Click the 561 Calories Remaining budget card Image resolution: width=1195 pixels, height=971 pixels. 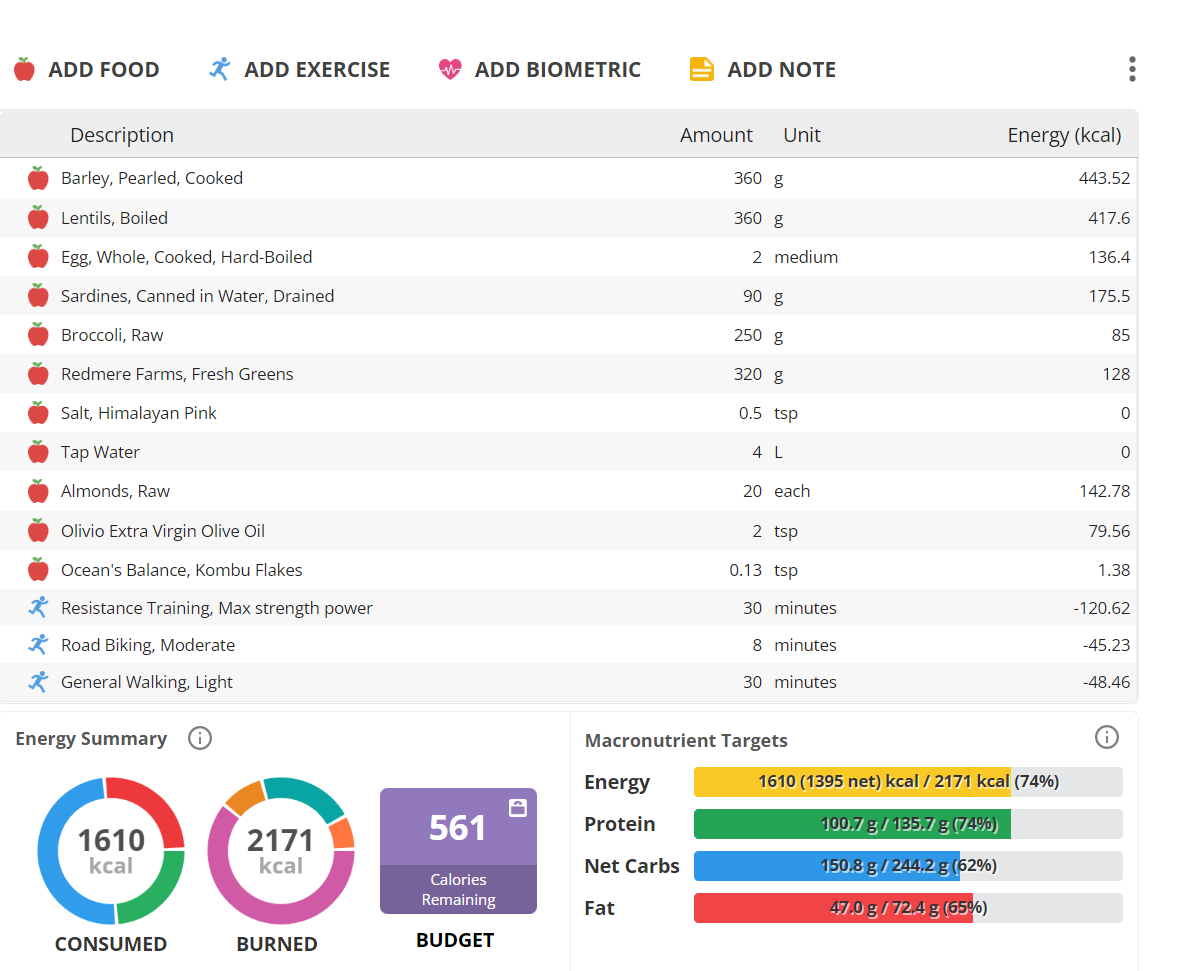[x=458, y=851]
